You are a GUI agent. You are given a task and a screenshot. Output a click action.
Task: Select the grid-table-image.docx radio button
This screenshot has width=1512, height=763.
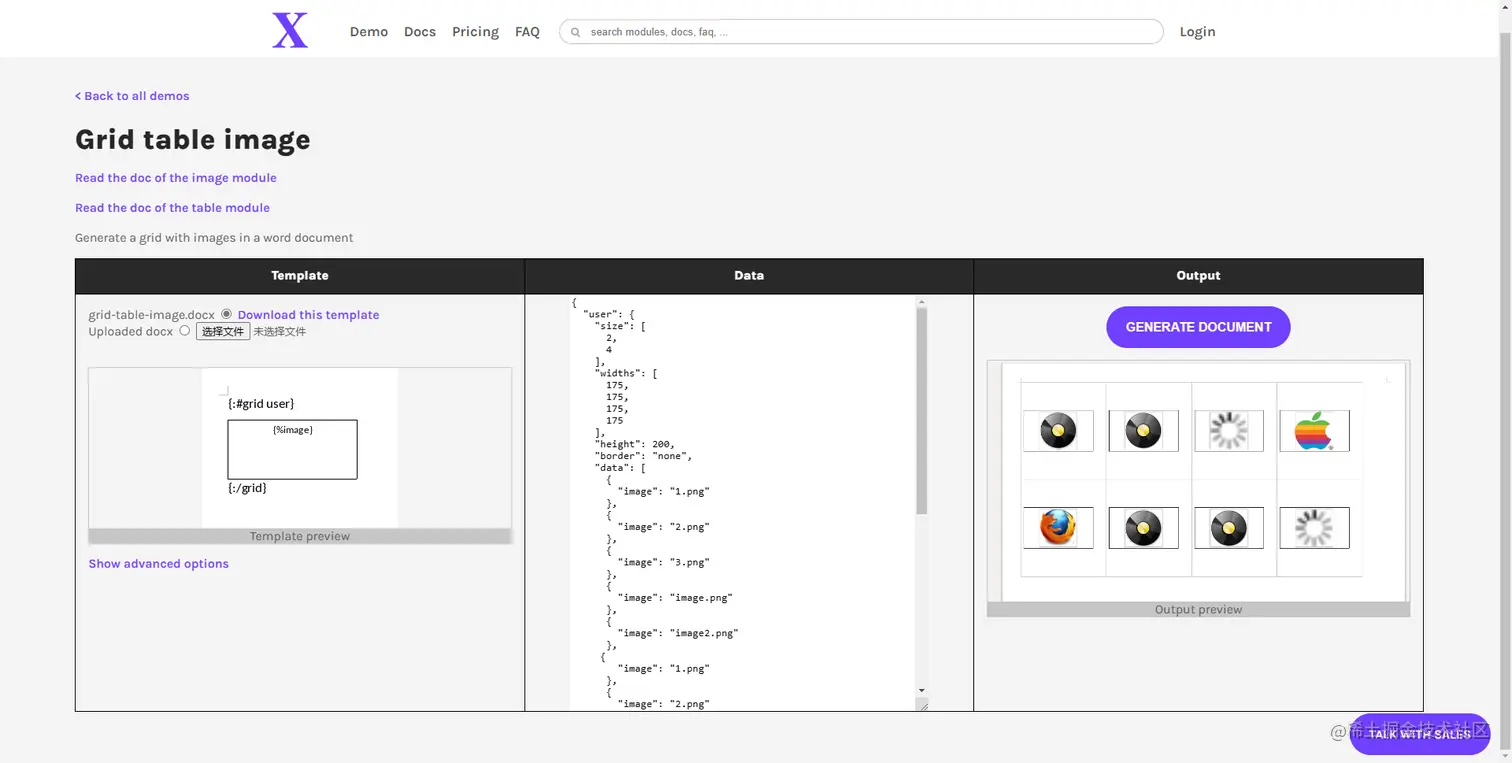coord(226,314)
